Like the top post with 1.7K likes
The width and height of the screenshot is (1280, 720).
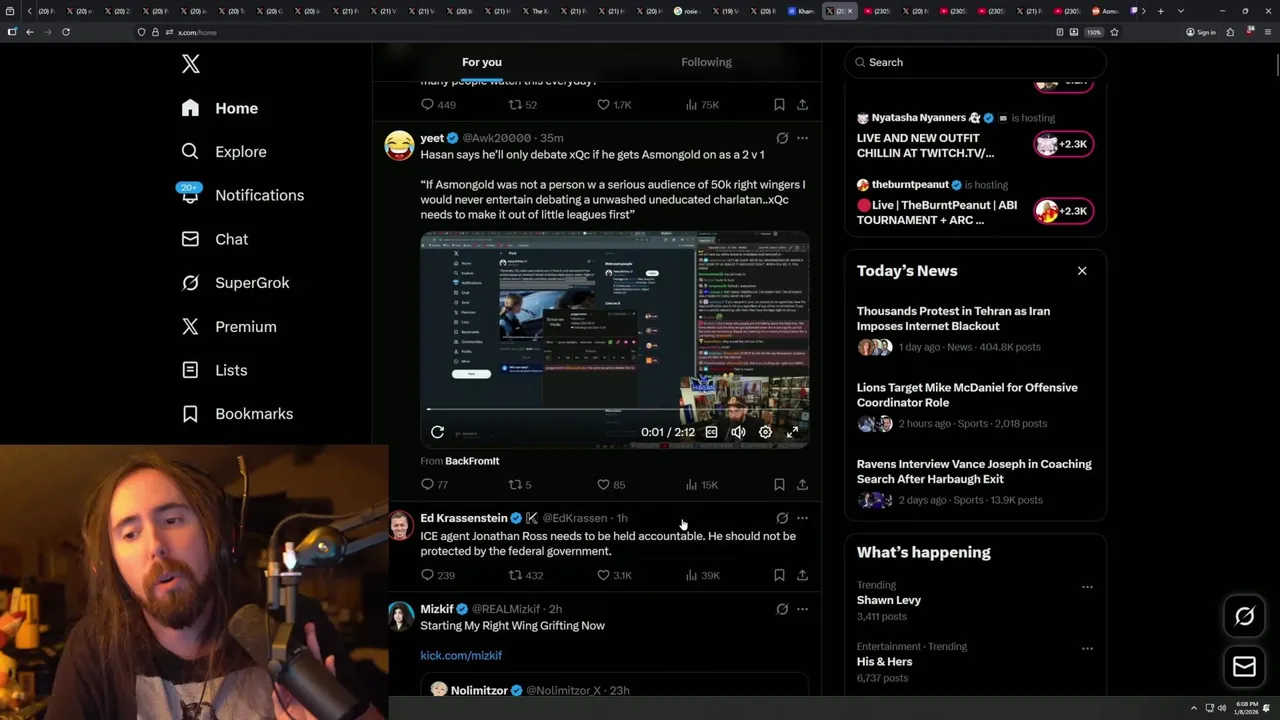click(614, 105)
